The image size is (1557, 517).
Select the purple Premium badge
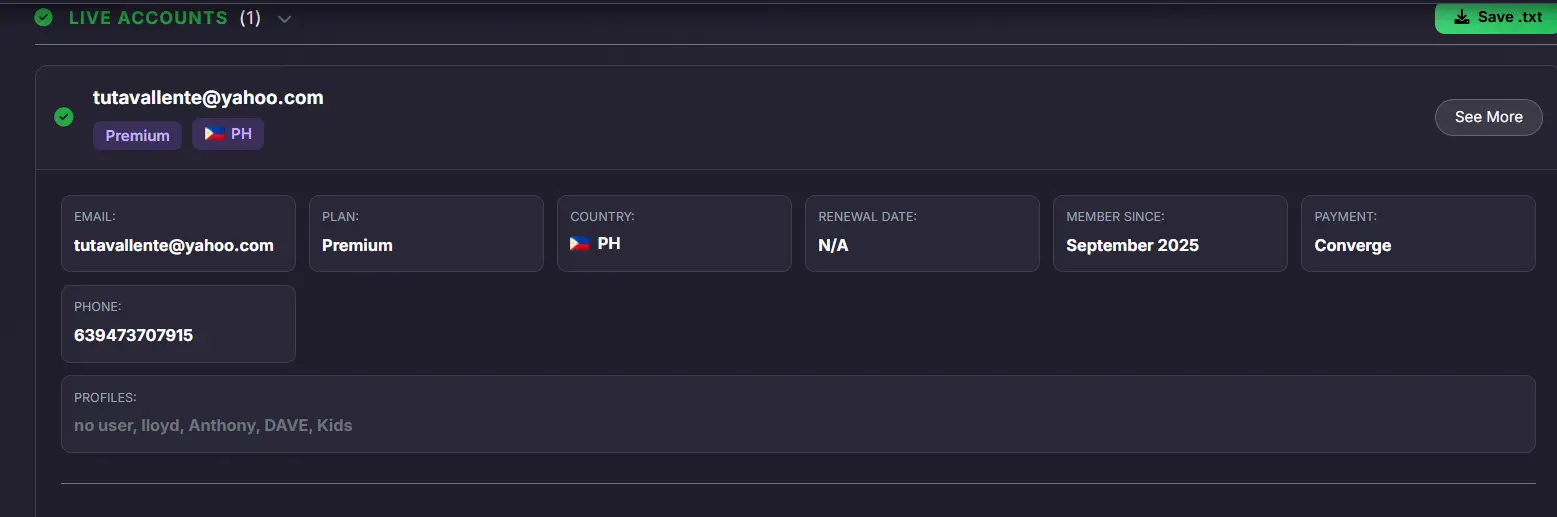(x=137, y=135)
